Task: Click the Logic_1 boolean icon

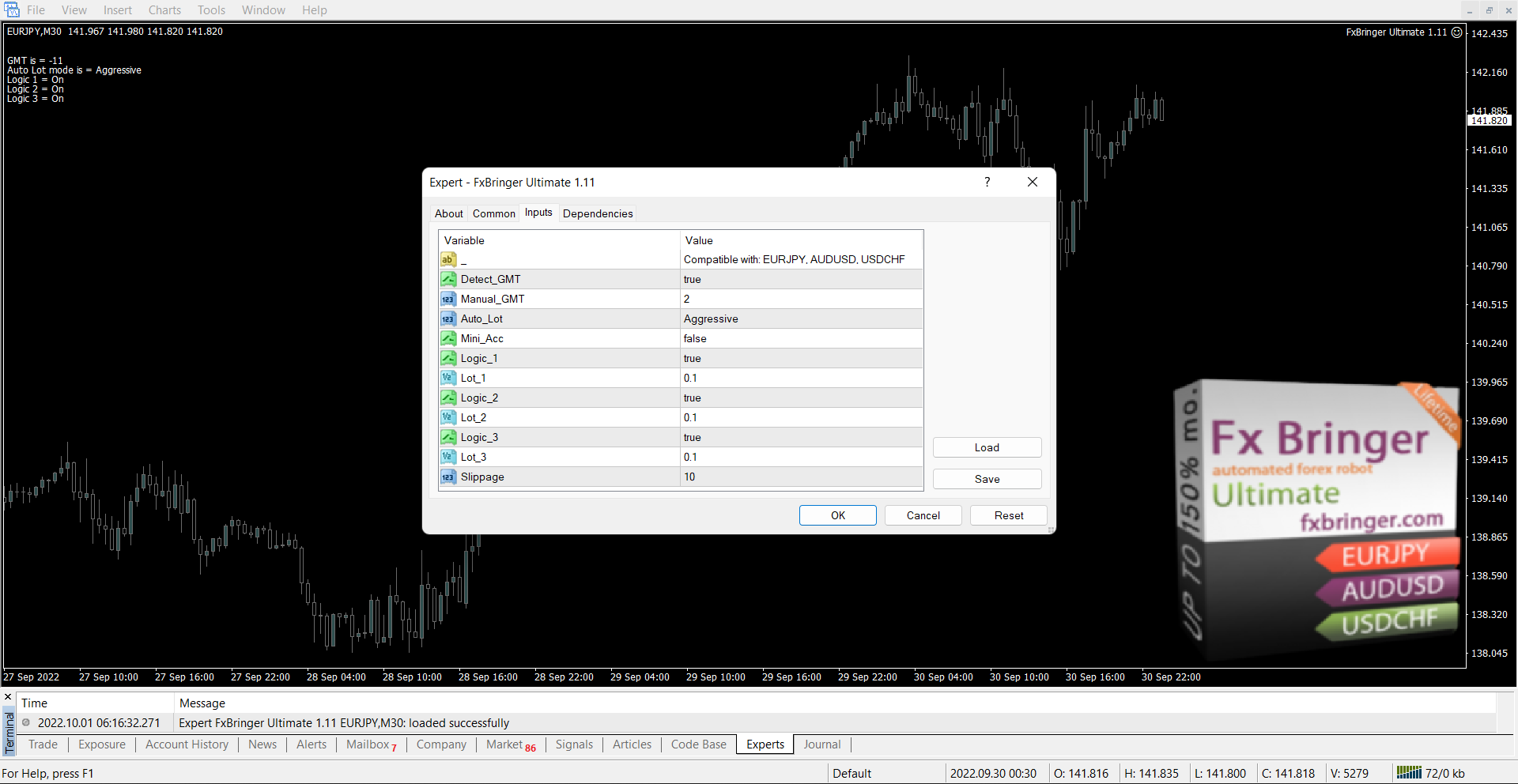Action: point(448,358)
